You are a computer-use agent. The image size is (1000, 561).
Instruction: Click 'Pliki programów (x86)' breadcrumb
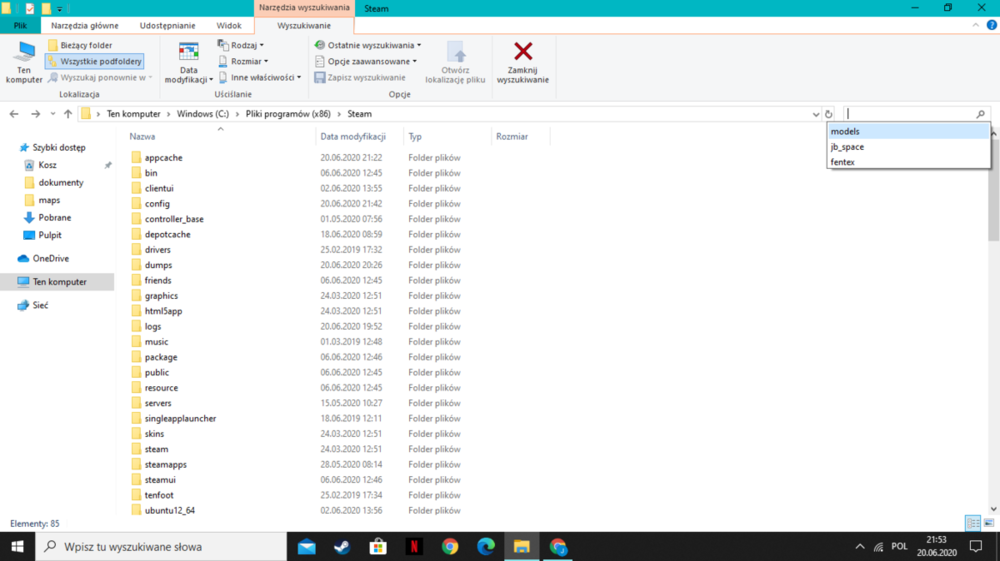point(288,114)
